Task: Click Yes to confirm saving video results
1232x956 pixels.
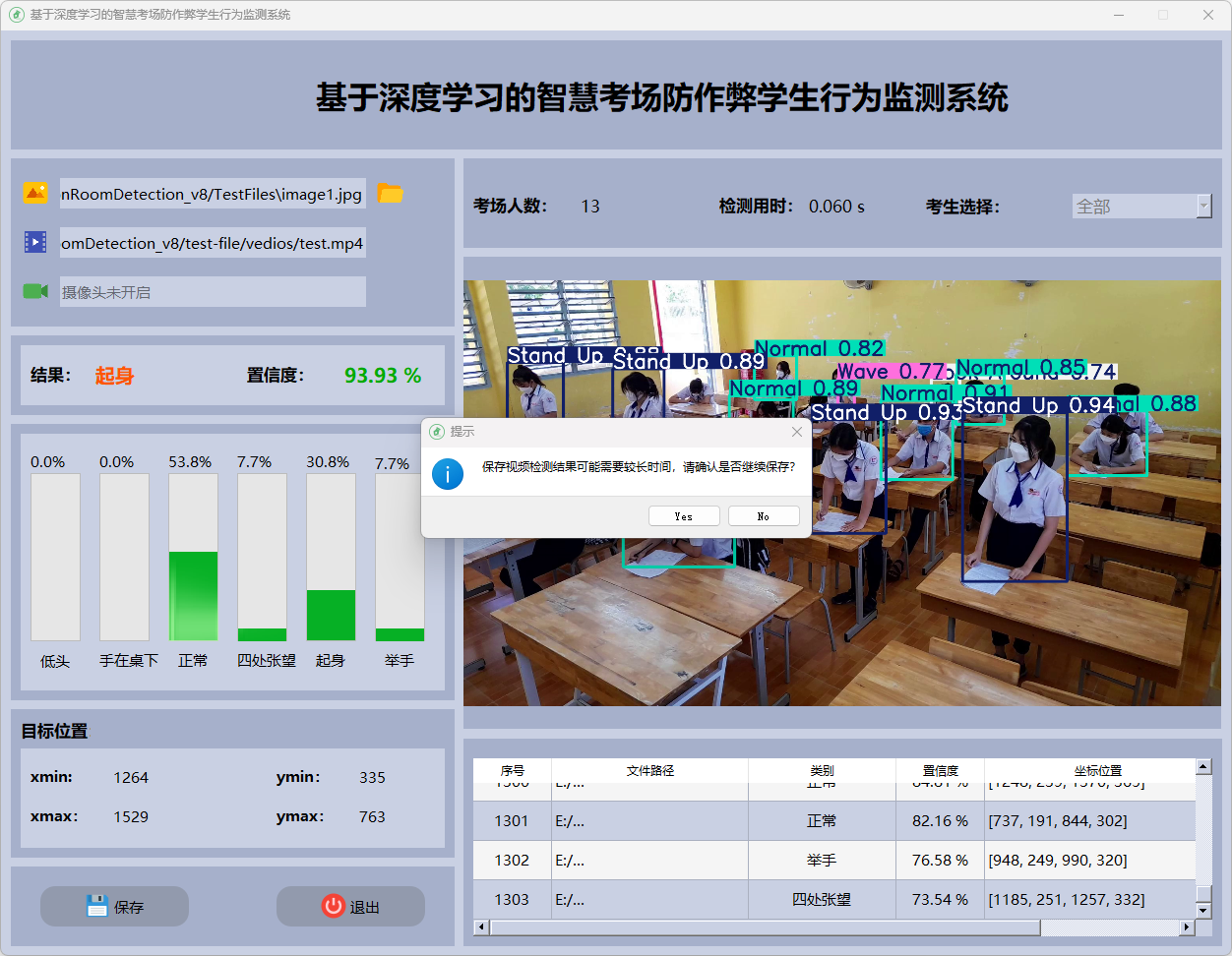Action: click(x=684, y=516)
